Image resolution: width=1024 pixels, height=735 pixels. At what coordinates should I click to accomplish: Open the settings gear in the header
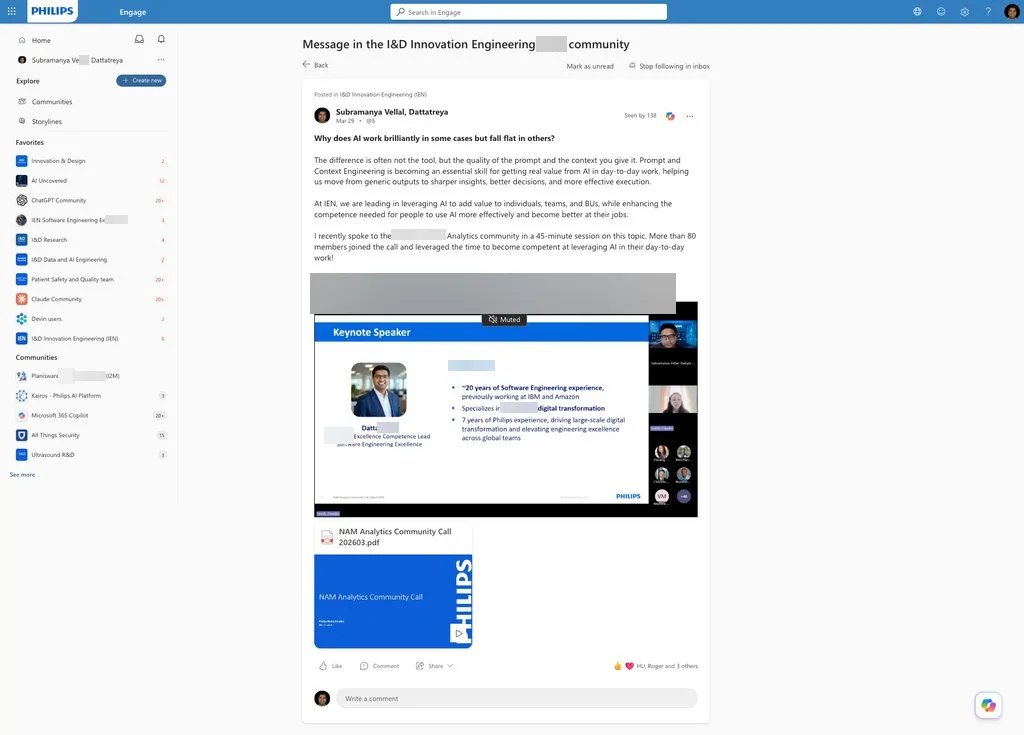965,11
